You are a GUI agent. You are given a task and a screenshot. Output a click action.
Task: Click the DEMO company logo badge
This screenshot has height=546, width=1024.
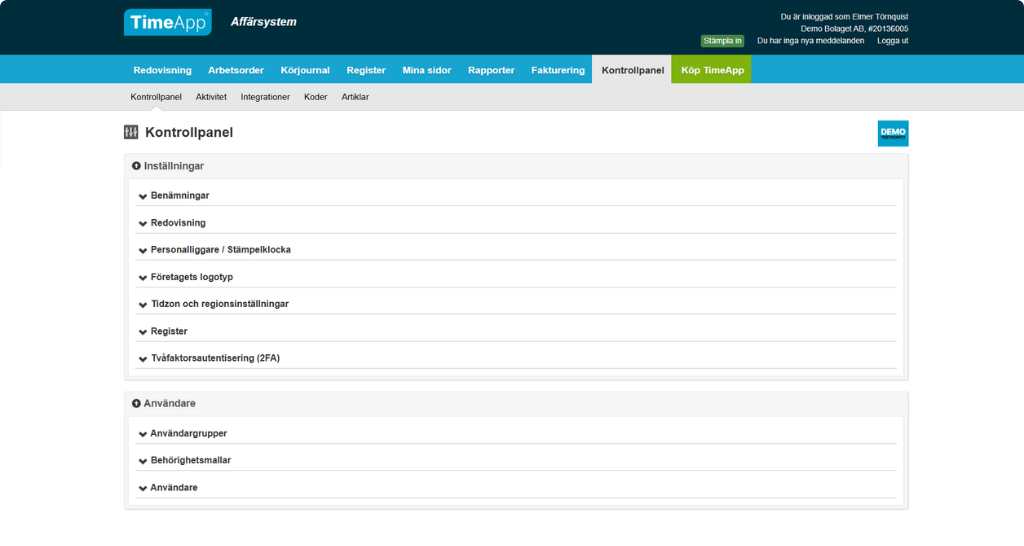click(x=892, y=133)
